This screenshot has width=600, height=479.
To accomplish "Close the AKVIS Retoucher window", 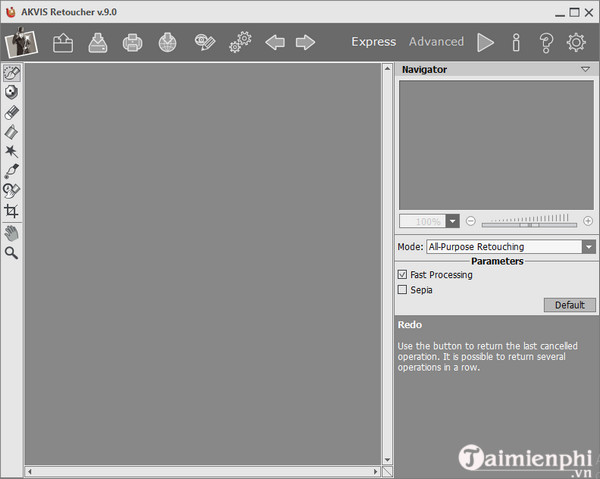I will tap(589, 13).
